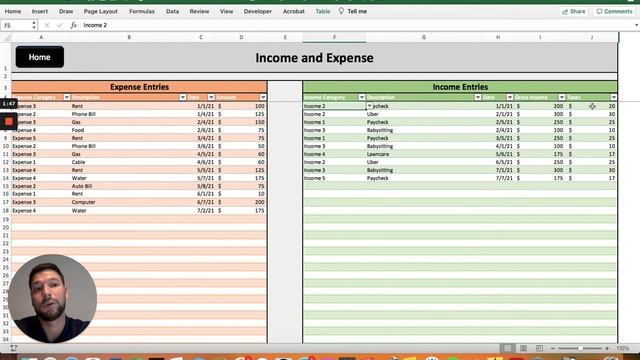Open the F5 cell validation dropdown arrow
Viewport: 640px width, 360px height.
pyautogui.click(x=369, y=106)
